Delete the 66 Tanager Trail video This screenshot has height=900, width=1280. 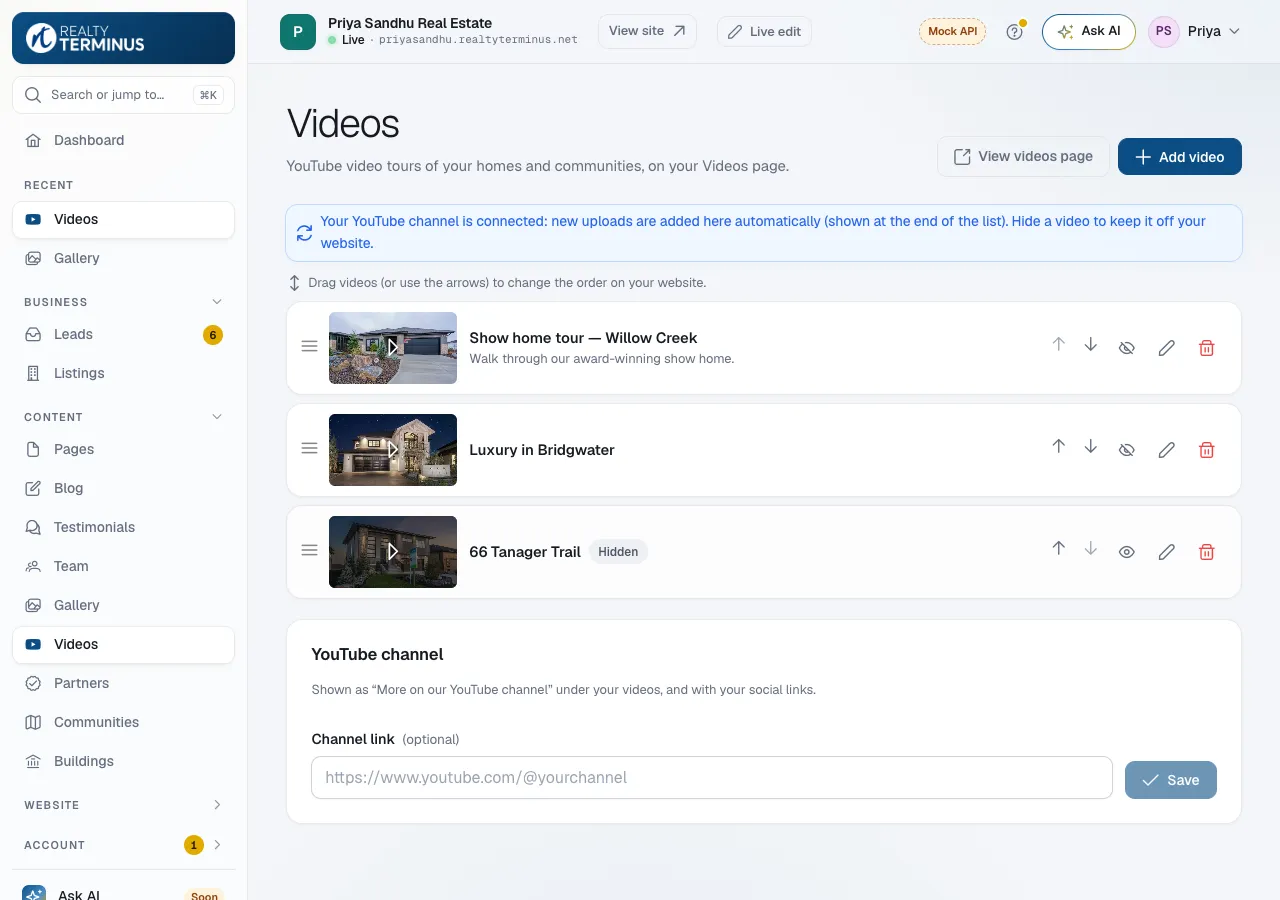[x=1207, y=552]
